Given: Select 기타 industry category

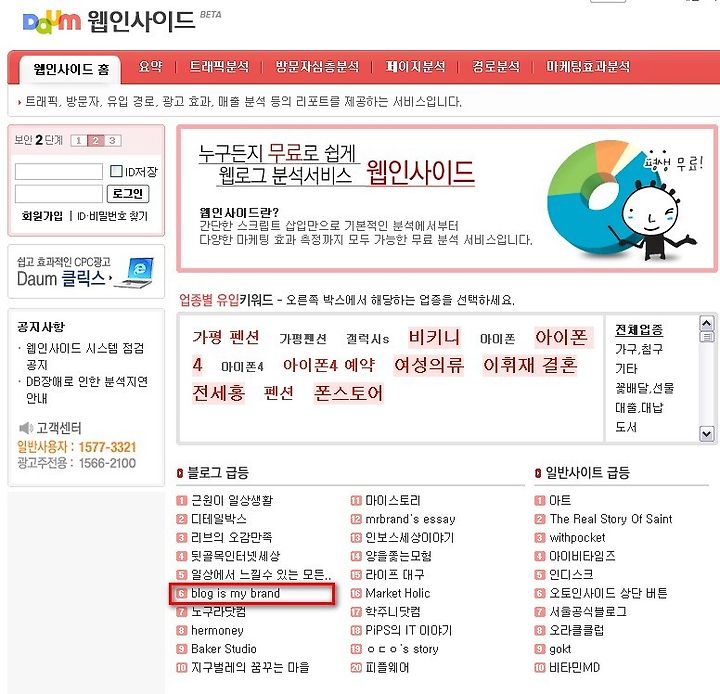Looking at the screenshot, I should point(626,368).
